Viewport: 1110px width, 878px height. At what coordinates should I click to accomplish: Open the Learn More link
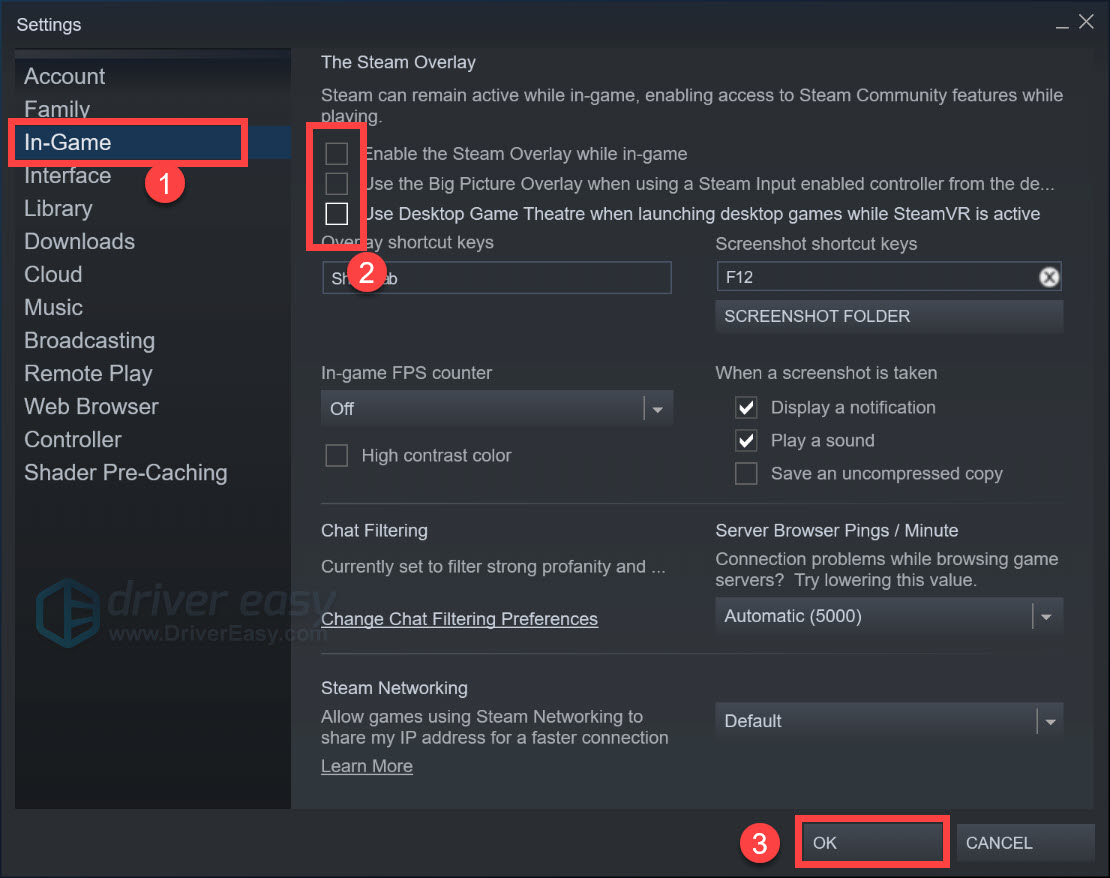[x=367, y=766]
